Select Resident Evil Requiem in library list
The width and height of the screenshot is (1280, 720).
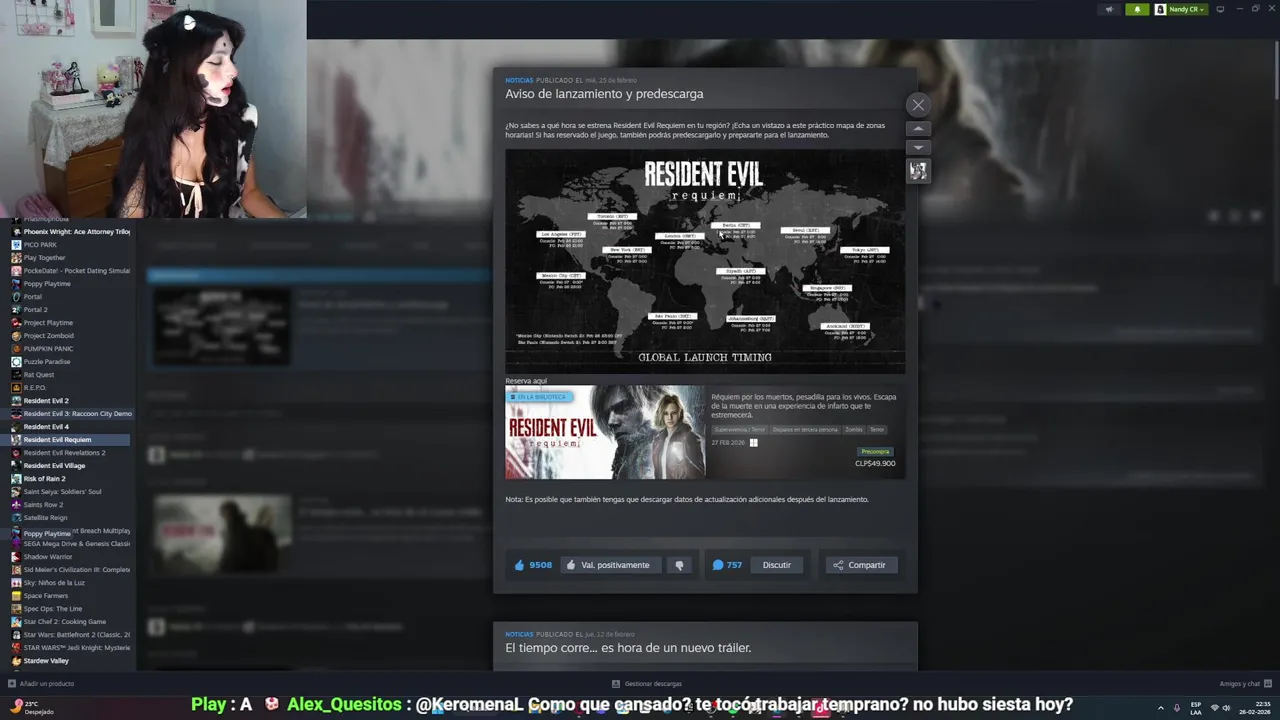click(x=70, y=440)
